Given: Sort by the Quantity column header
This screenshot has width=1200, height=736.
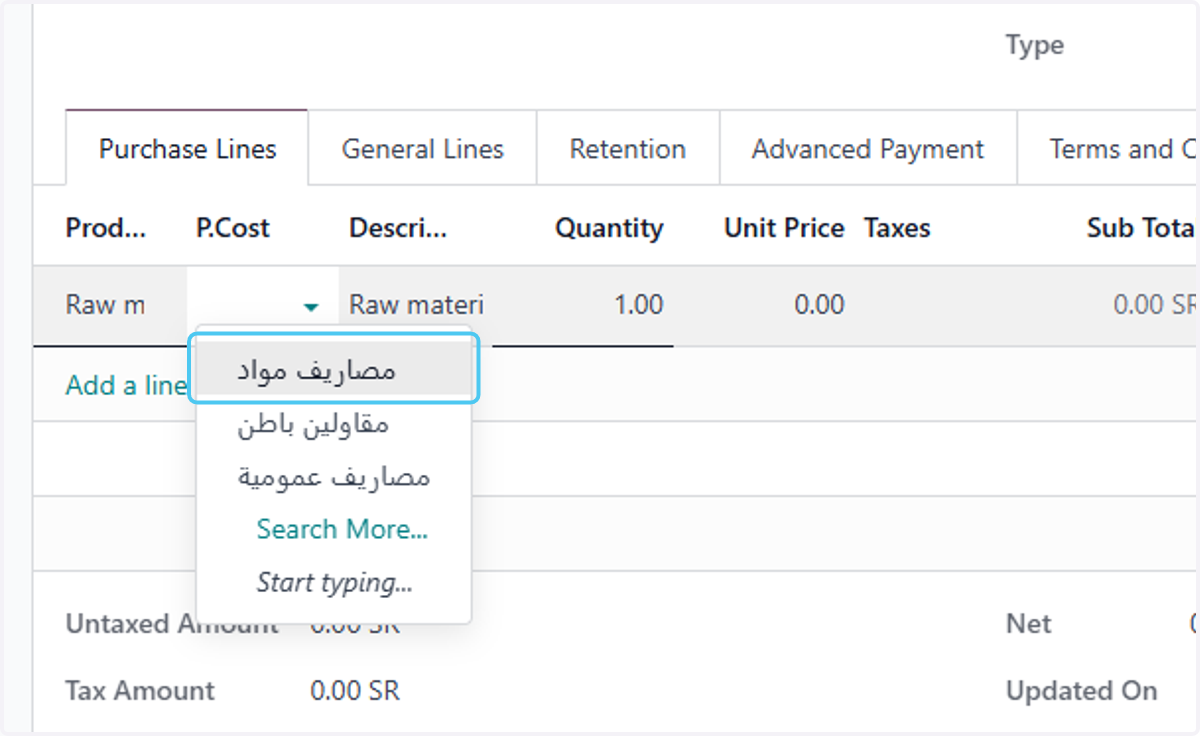Looking at the screenshot, I should click(609, 228).
